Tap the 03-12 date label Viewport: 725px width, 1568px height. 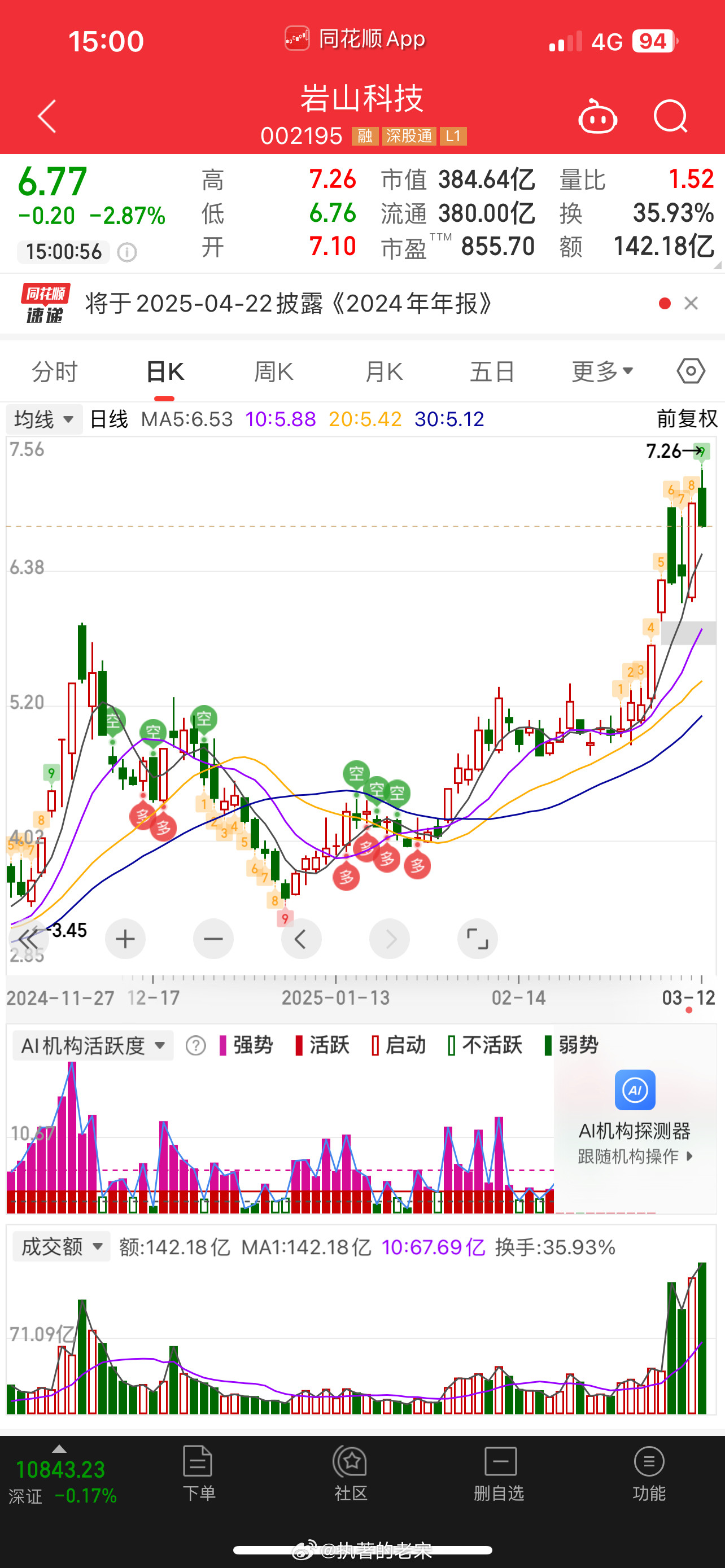click(x=688, y=998)
